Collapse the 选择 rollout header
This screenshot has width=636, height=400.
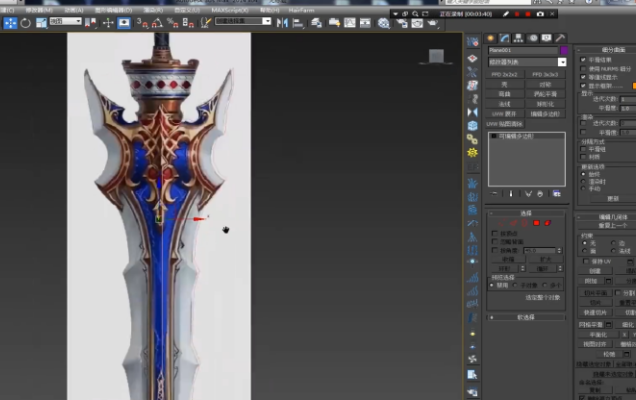point(527,212)
